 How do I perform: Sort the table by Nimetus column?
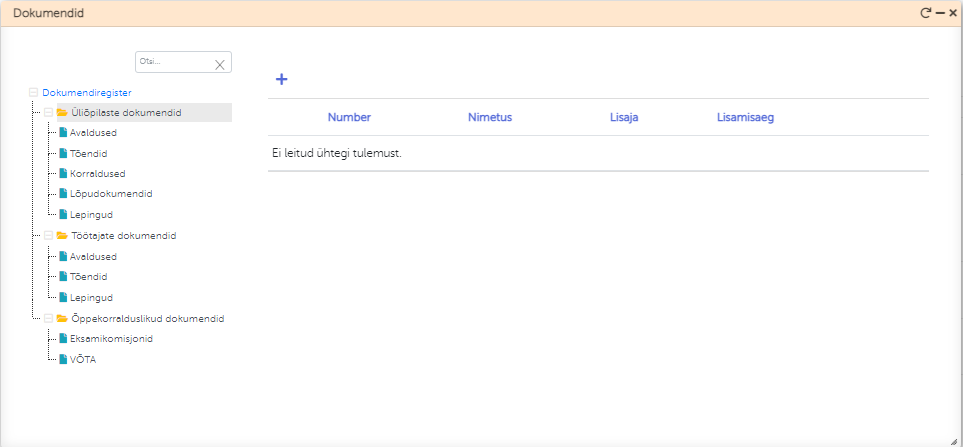(489, 117)
